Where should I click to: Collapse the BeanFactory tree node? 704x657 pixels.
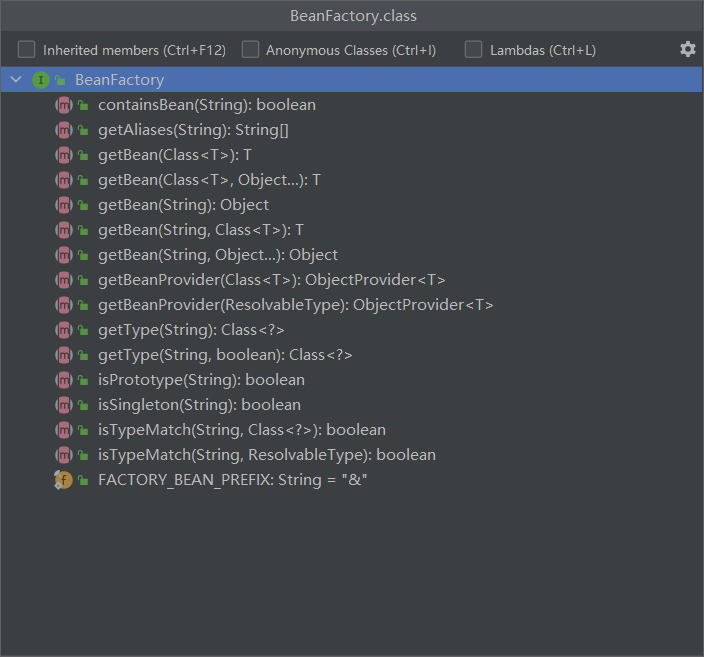pos(15,80)
